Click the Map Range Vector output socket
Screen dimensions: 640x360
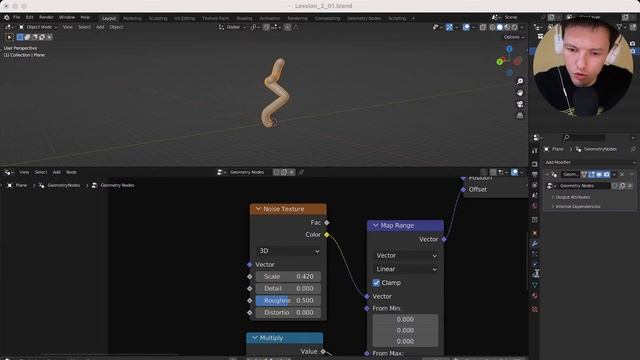(444, 239)
